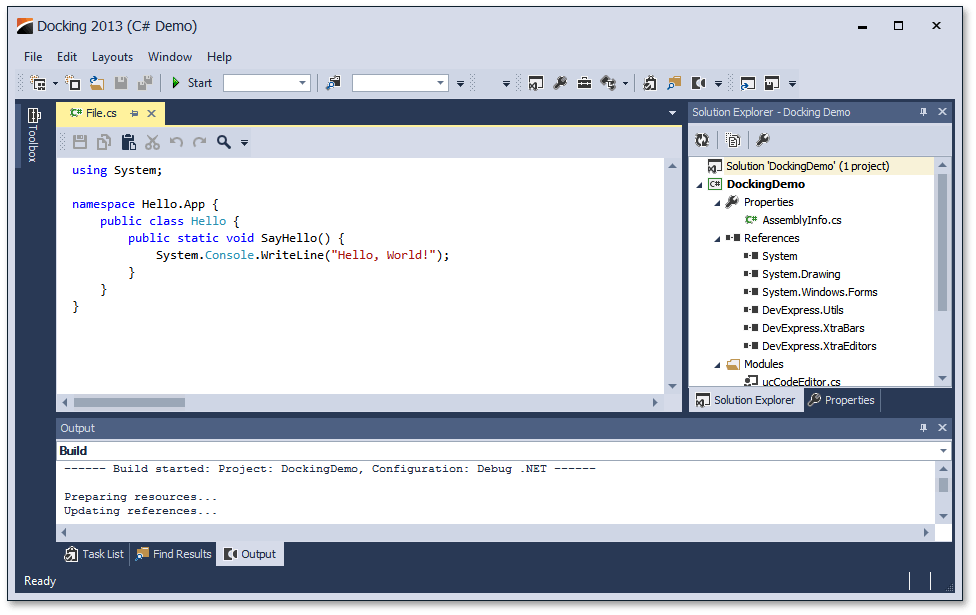Open the search magnifier in the editor toolbar
This screenshot has width=976, height=615.
tap(223, 142)
